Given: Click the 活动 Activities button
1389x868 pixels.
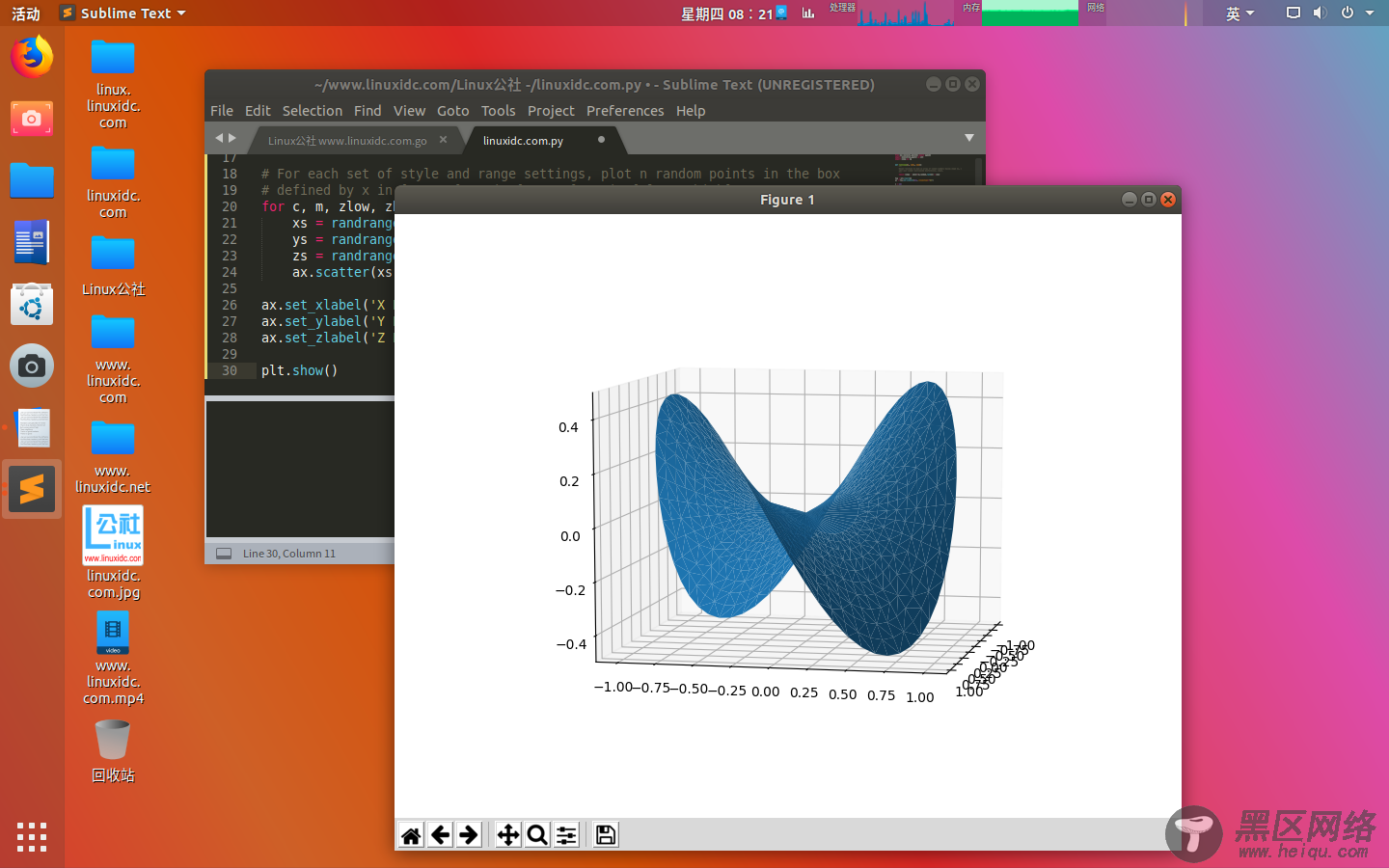Looking at the screenshot, I should pos(26,14).
